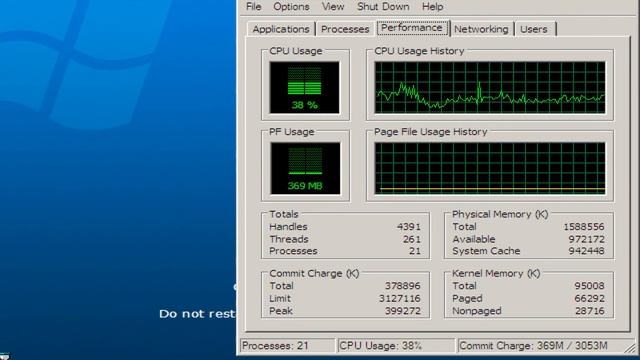Image resolution: width=640 pixels, height=360 pixels.
Task: Click Commit Charge Peak value 399272
Action: pyautogui.click(x=402, y=311)
